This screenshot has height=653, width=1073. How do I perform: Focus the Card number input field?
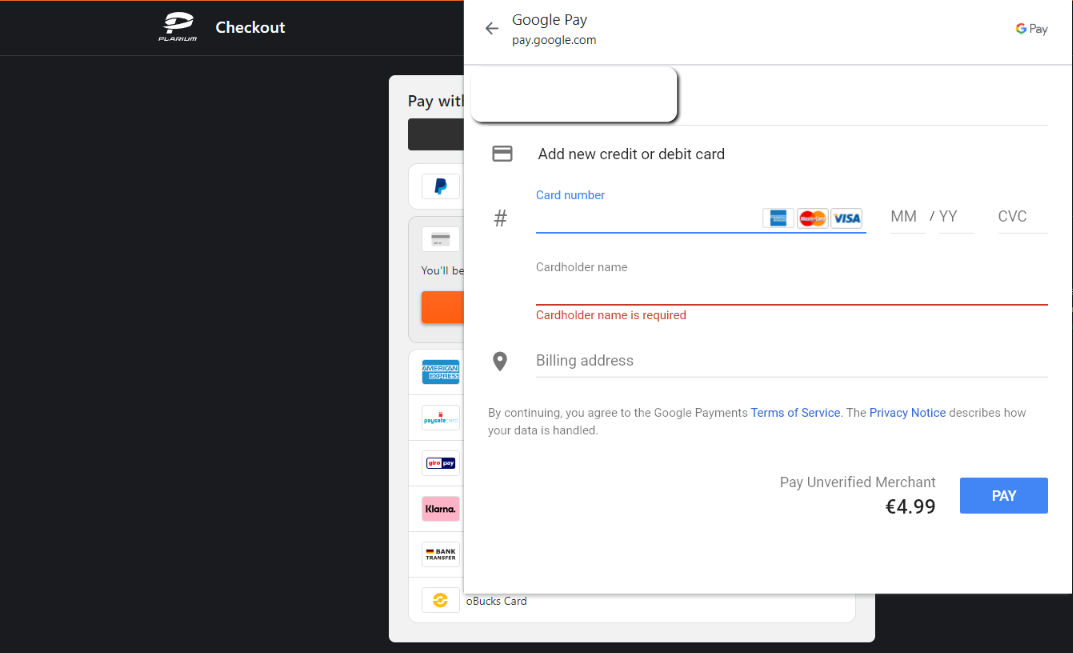647,218
